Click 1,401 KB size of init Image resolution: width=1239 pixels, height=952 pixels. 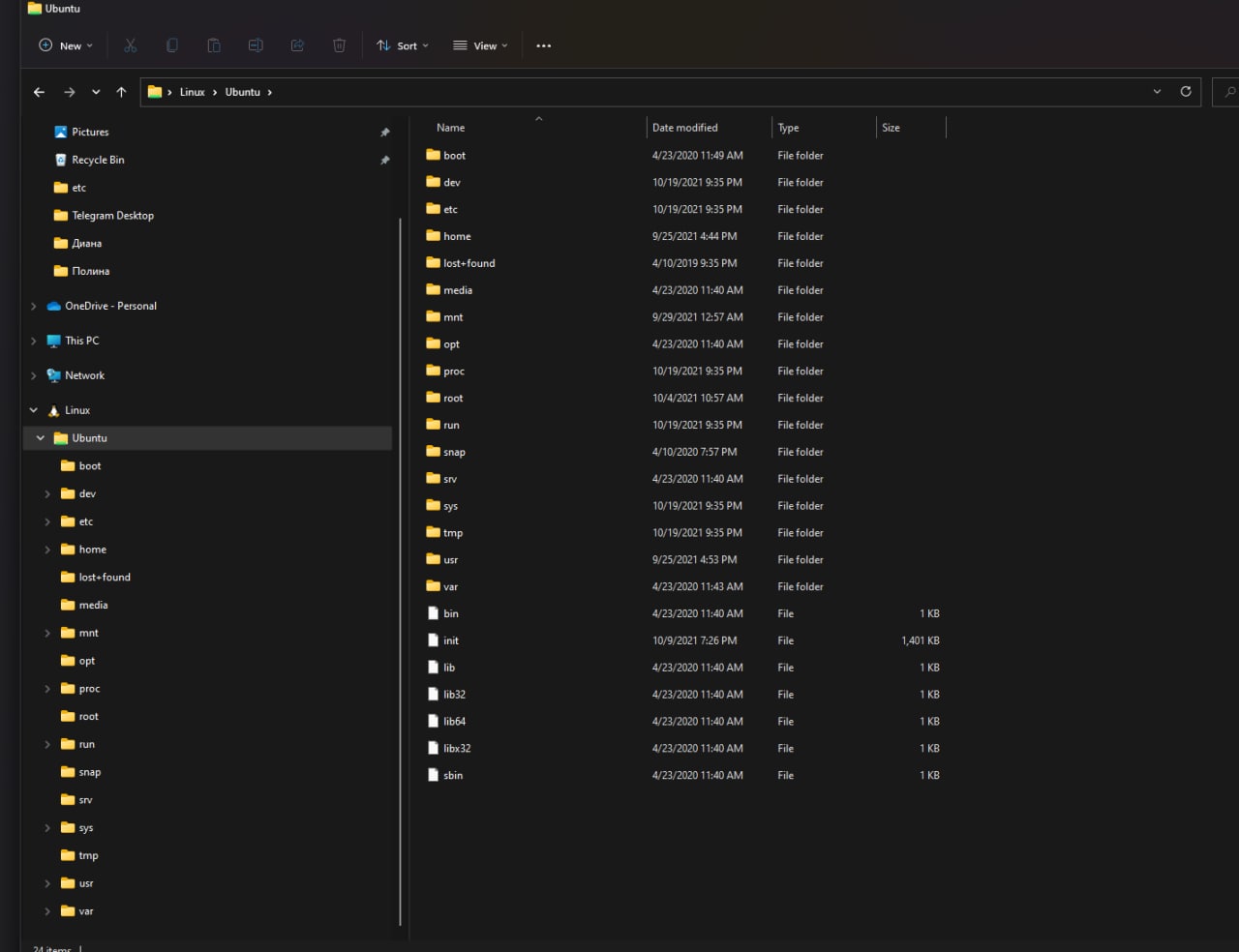coord(921,640)
